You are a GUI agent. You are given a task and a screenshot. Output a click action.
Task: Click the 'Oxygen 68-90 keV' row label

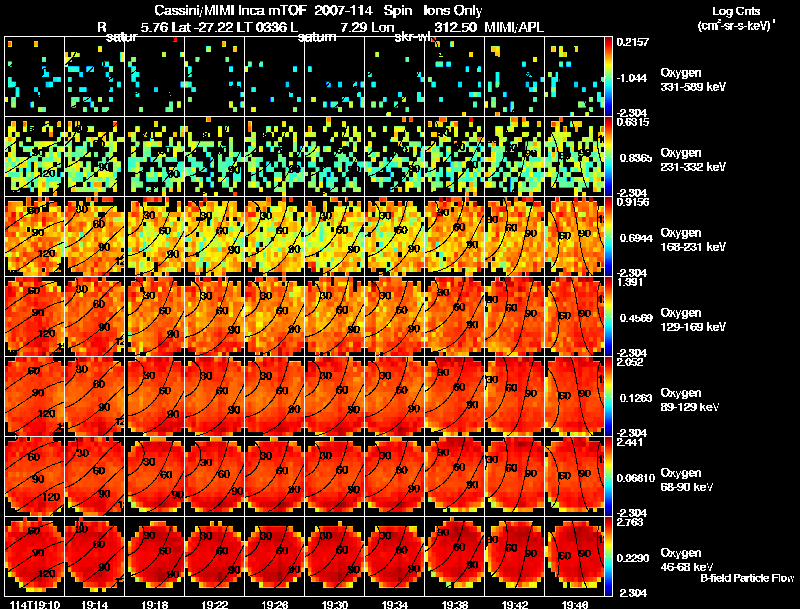point(686,480)
